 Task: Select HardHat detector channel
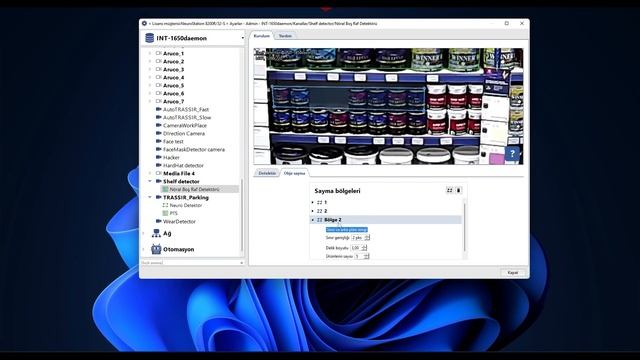click(x=183, y=165)
